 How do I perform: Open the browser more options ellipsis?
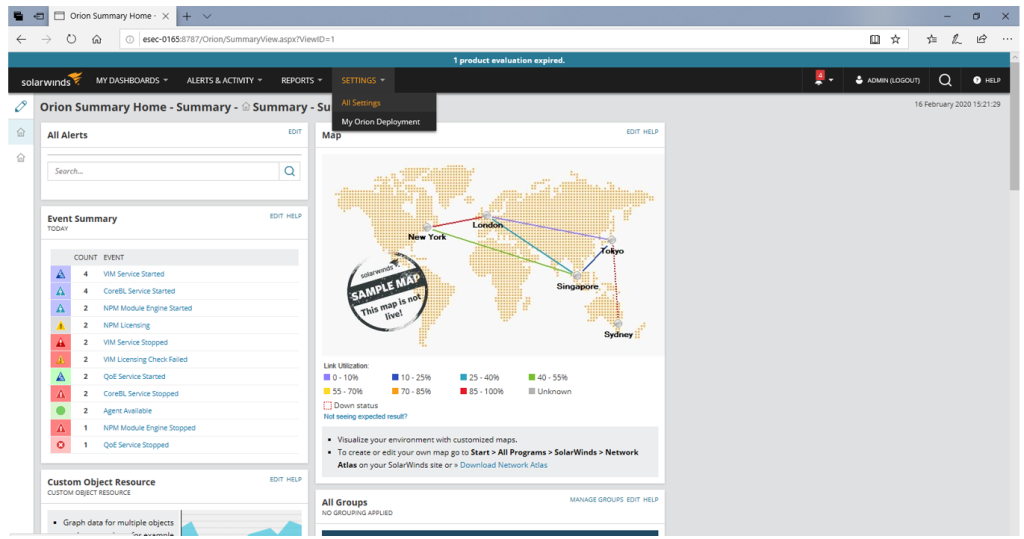click(x=1007, y=39)
